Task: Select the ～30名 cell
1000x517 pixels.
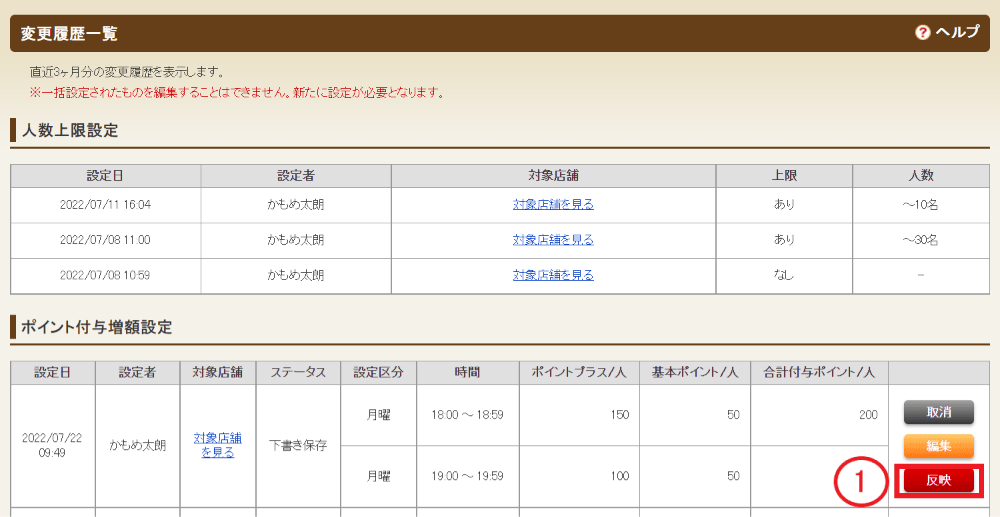Action: click(921, 240)
